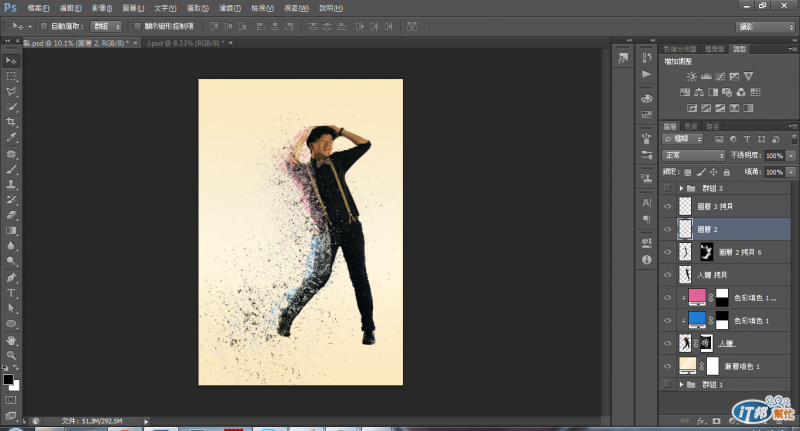Screen dimensions: 800x431
Task: Activate the Zoom magnifier tool
Action: click(x=12, y=355)
